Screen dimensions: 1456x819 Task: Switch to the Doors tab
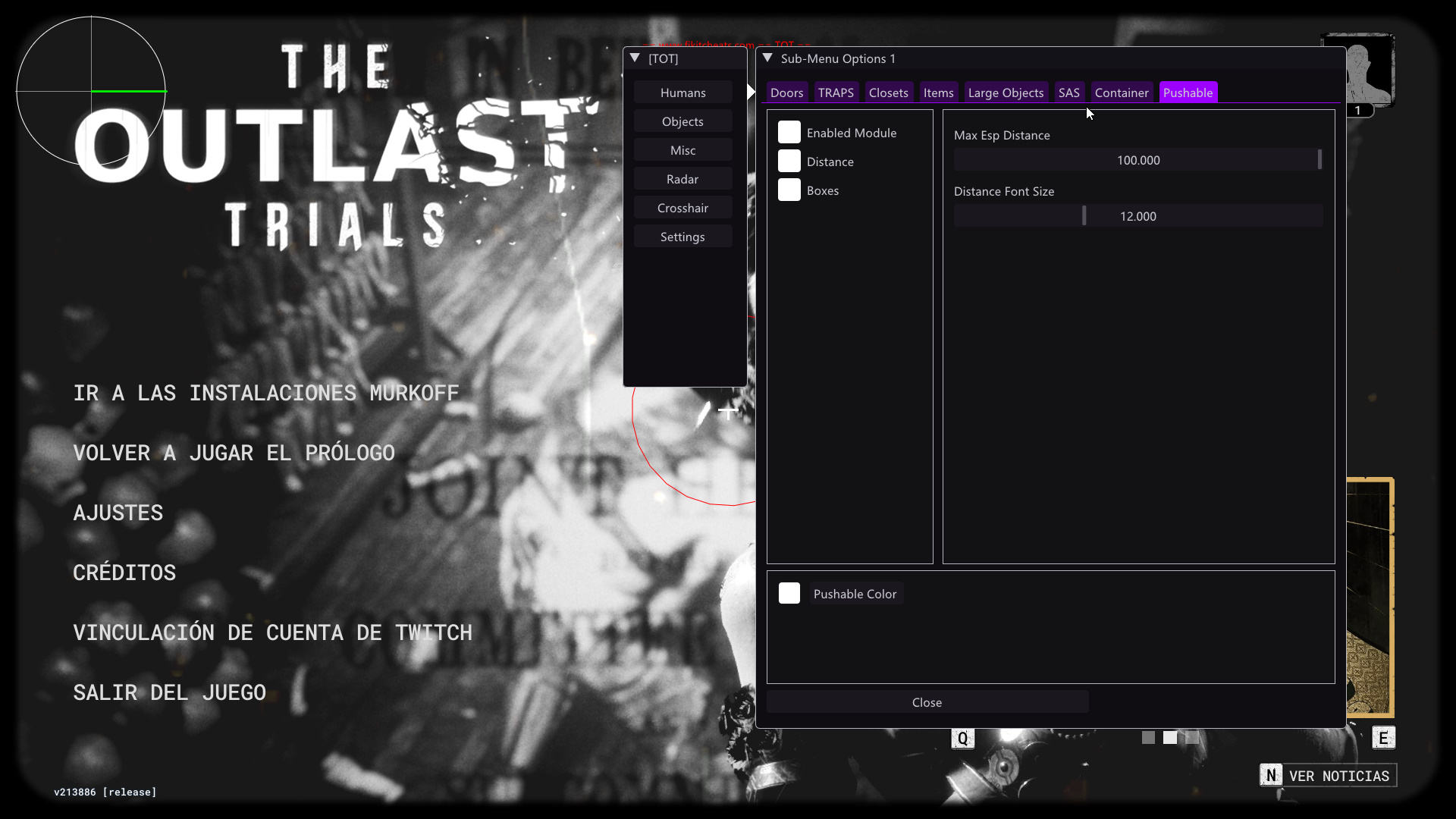(786, 93)
